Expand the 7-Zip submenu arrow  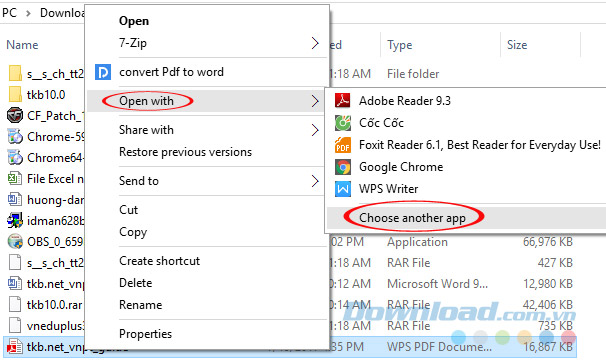pyautogui.click(x=315, y=43)
